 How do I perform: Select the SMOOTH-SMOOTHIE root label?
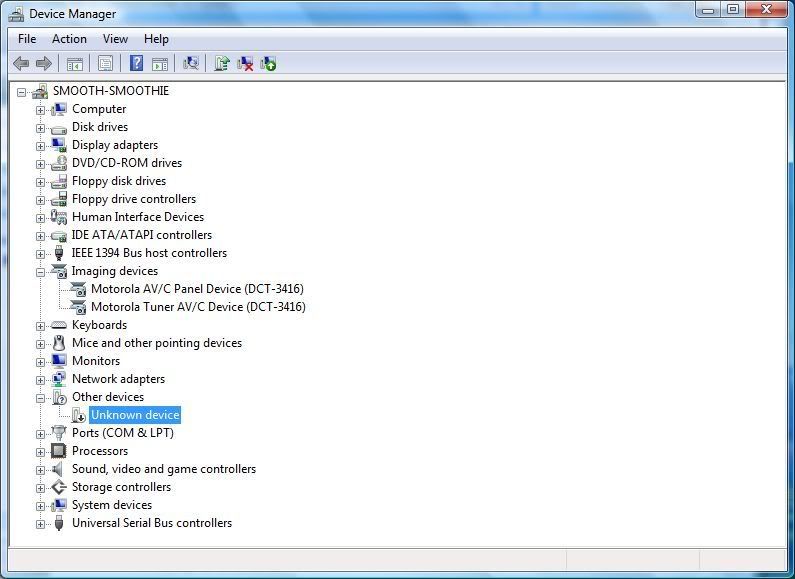pyautogui.click(x=111, y=91)
